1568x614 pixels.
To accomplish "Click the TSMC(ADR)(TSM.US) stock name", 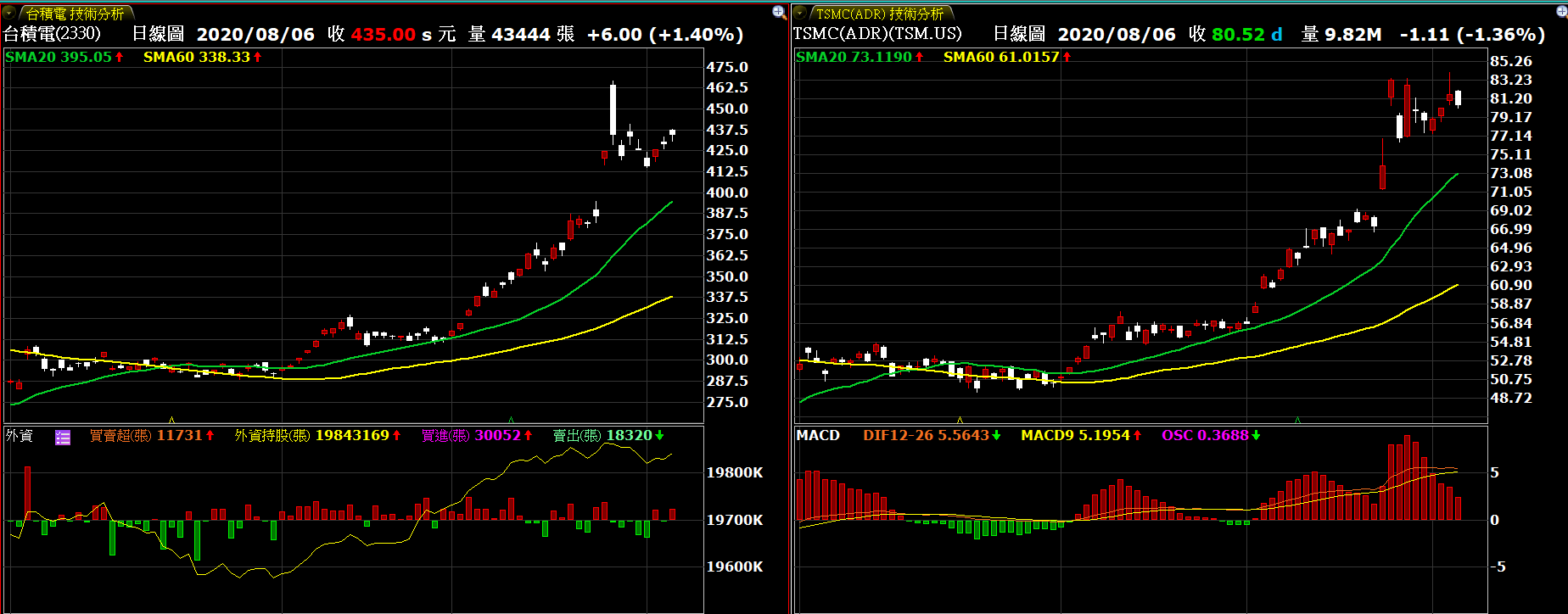I will 877,34.
